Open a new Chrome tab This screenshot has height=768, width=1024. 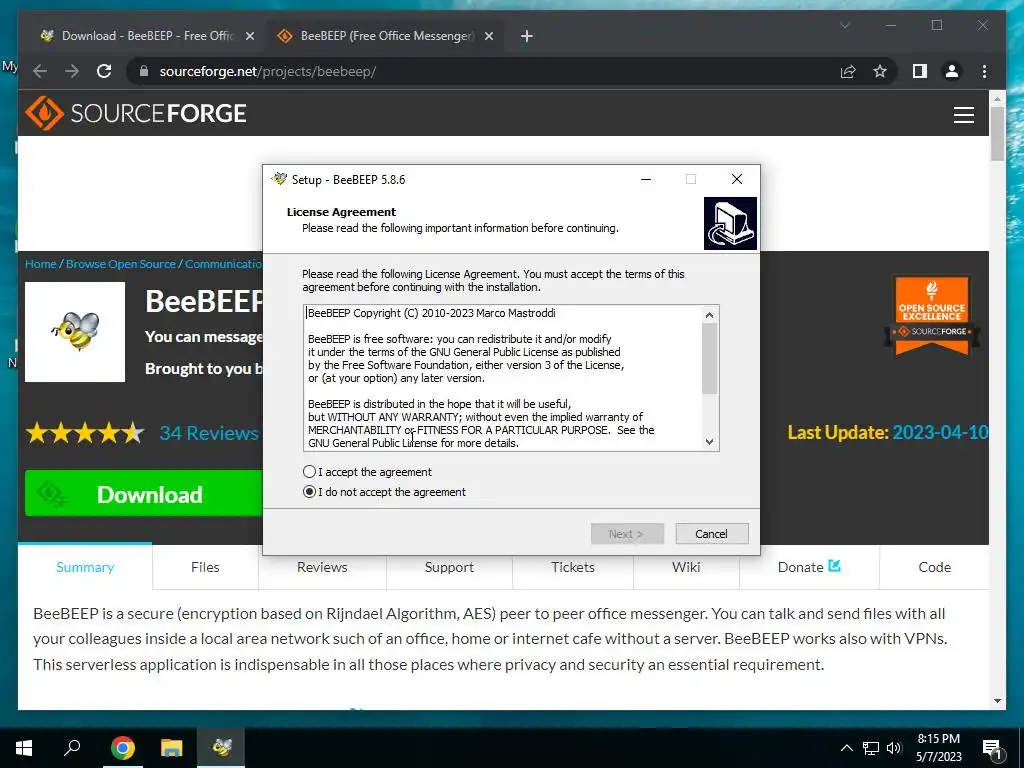[526, 36]
